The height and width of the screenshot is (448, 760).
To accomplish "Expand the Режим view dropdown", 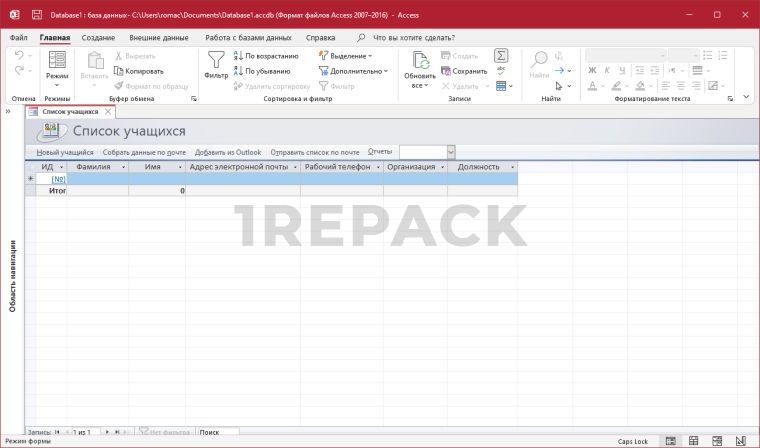I will pos(57,84).
